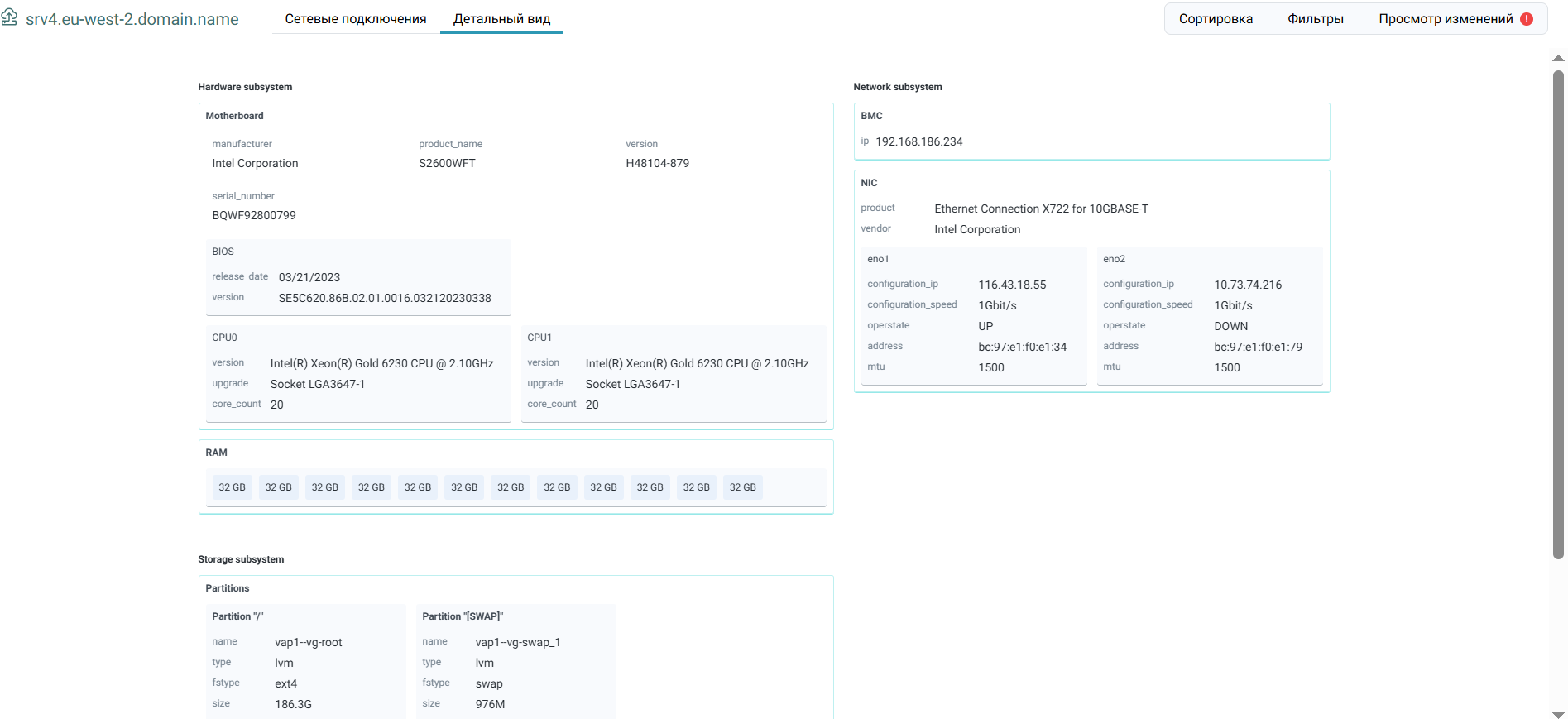Open Просмотр изменений
Viewport: 1568px width, 719px height.
(1446, 19)
